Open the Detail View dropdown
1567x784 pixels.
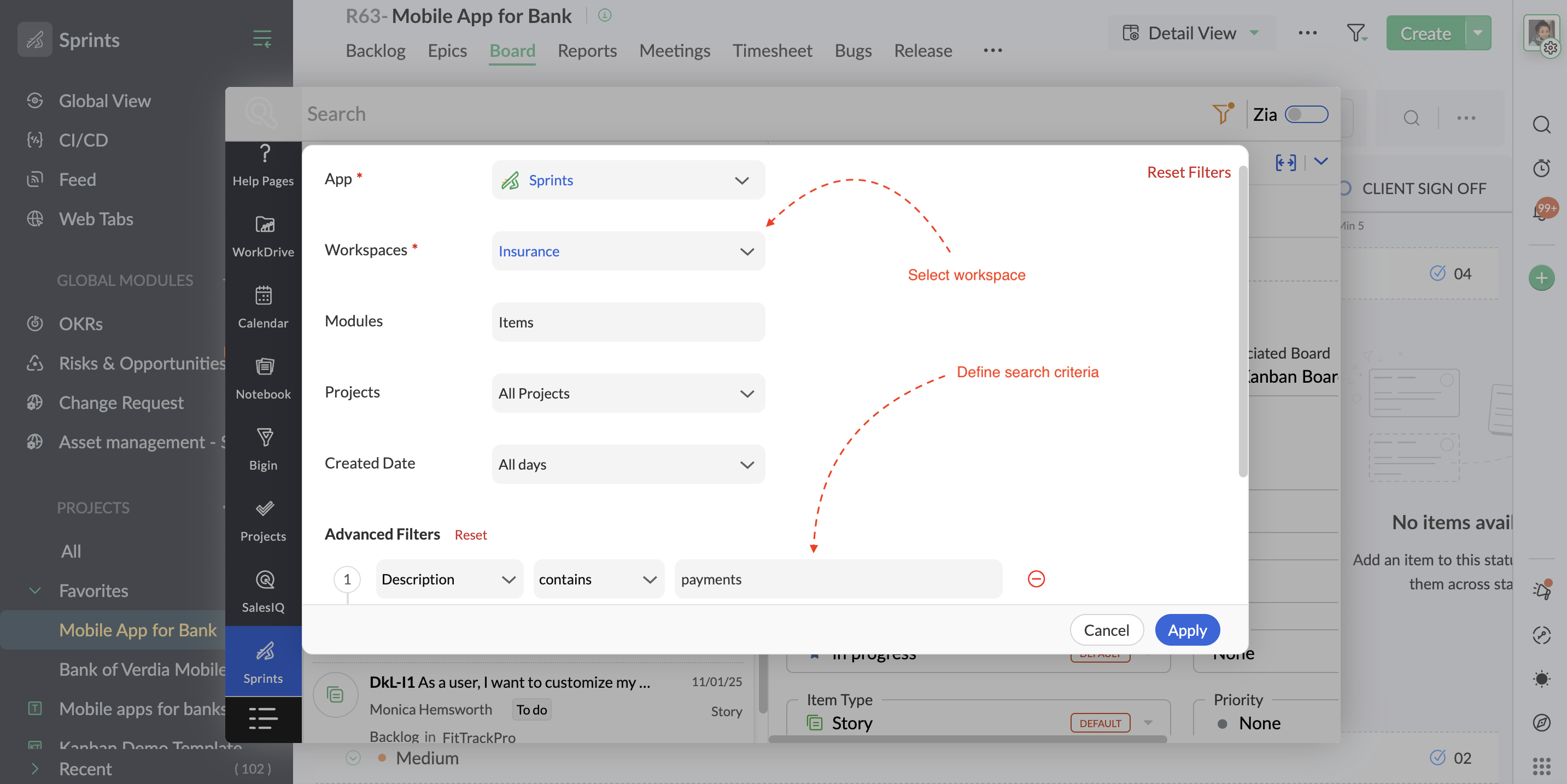1191,33
